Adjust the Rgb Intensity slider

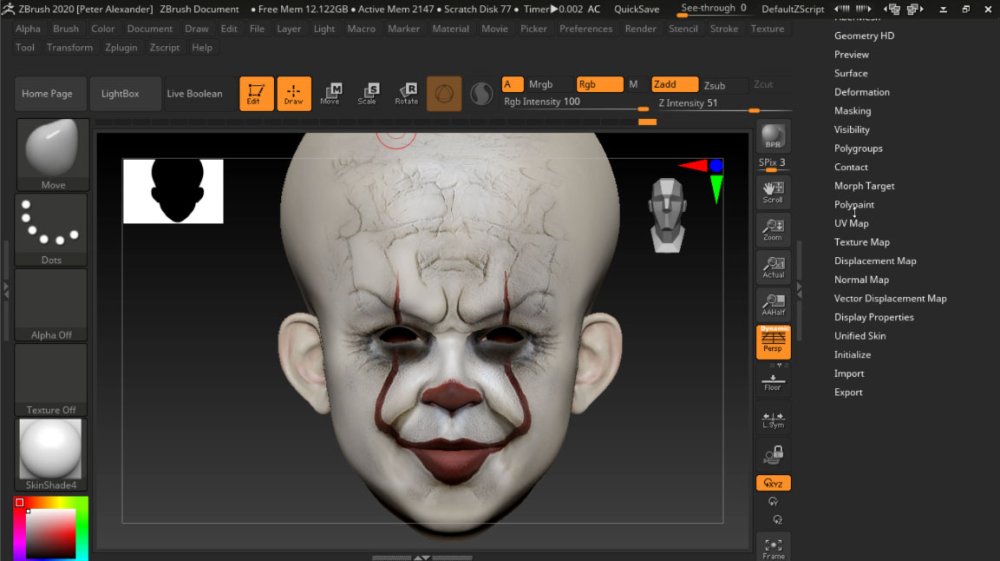pos(576,103)
